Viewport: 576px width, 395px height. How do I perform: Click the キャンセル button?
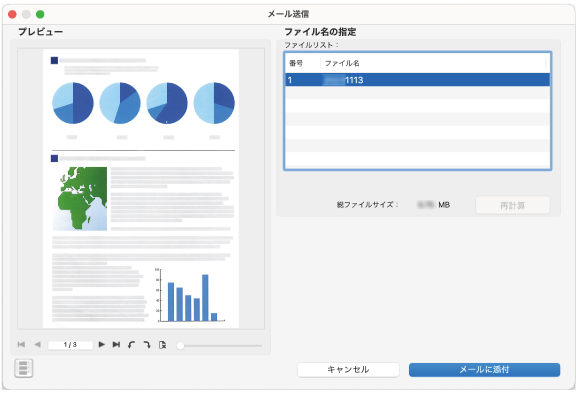[x=348, y=370]
